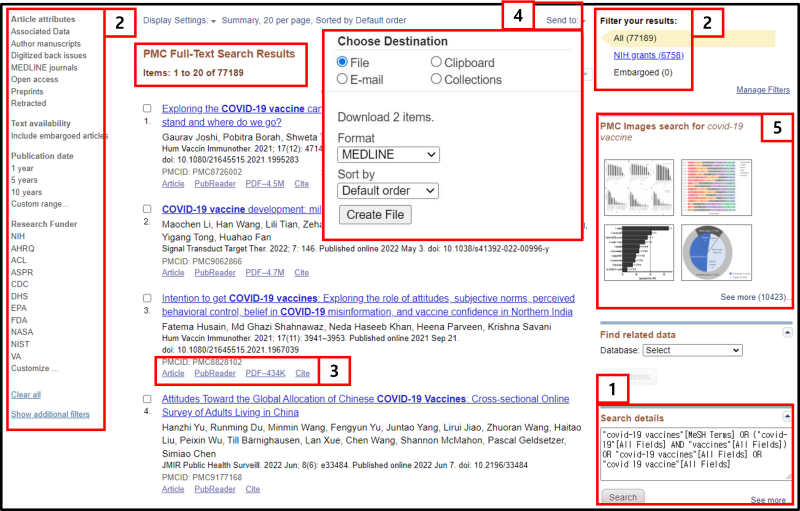
Task: Open the Database Select dropdown
Action: tap(692, 350)
